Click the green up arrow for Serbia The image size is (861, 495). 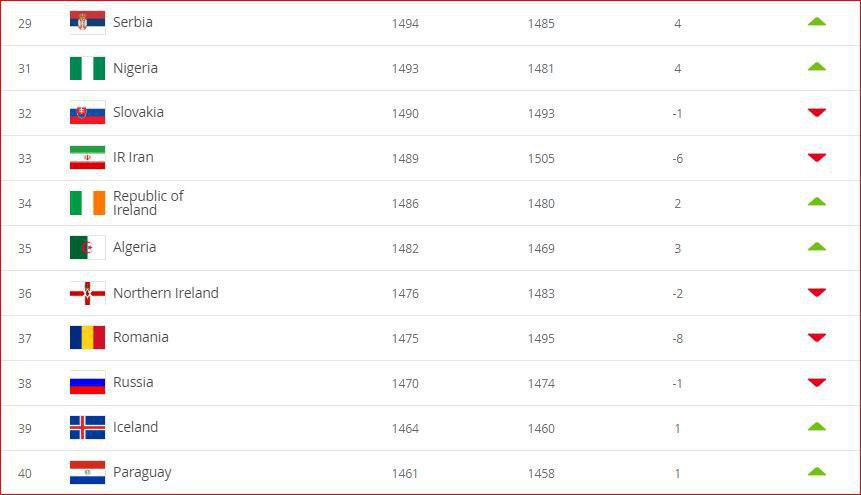(817, 22)
